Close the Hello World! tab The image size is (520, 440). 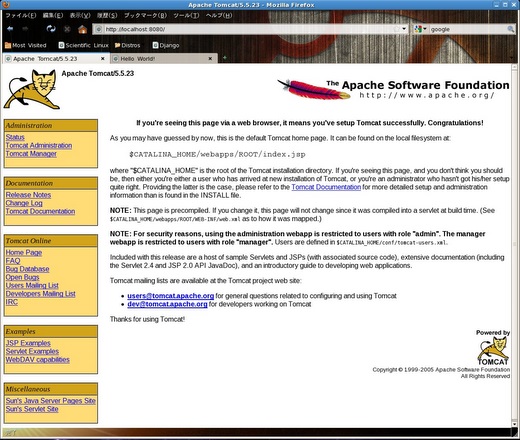tap(210, 59)
